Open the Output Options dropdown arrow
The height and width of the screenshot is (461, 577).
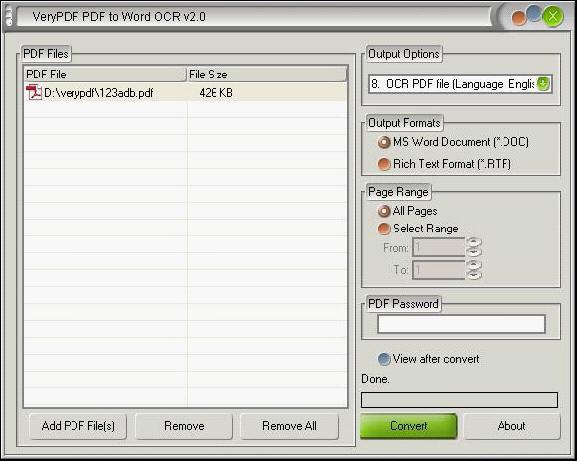[x=543, y=84]
